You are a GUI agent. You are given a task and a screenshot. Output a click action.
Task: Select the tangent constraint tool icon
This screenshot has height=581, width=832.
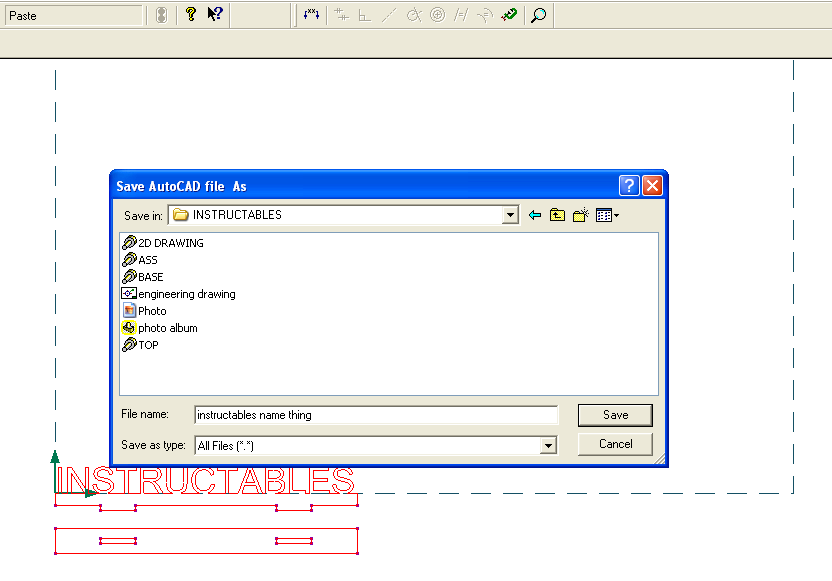pos(414,15)
